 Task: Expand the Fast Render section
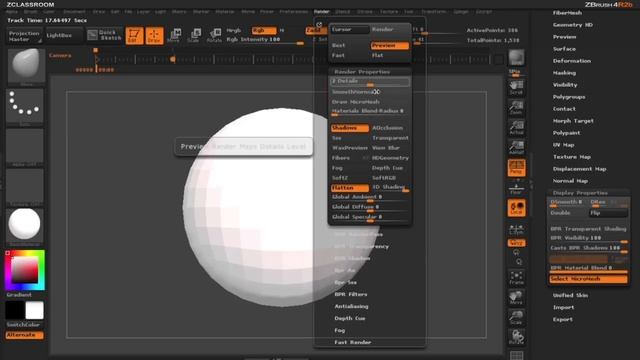point(353,342)
